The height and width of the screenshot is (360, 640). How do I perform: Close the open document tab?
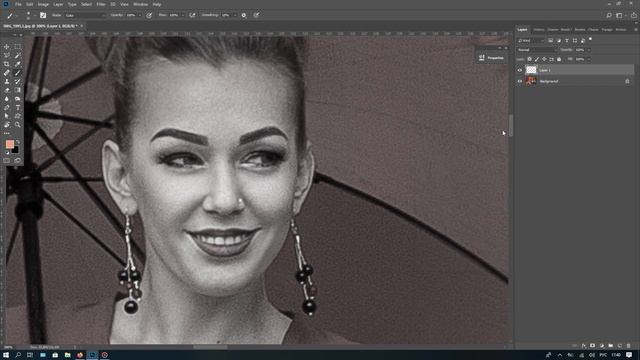[x=81, y=26]
